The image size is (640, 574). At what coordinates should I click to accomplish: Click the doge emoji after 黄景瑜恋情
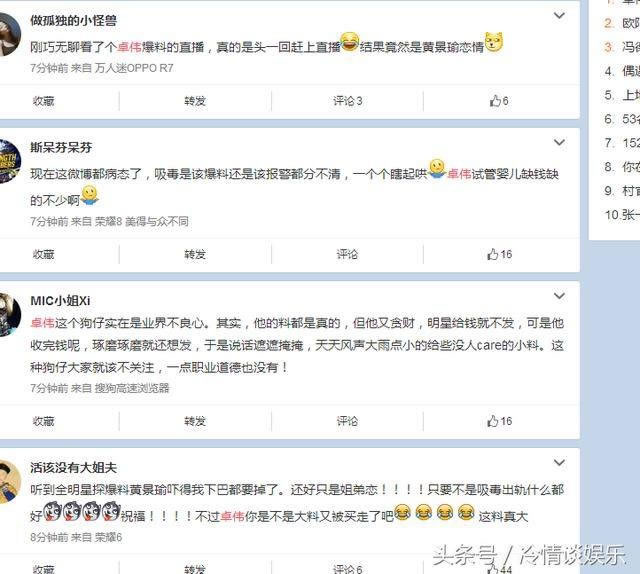click(x=493, y=42)
